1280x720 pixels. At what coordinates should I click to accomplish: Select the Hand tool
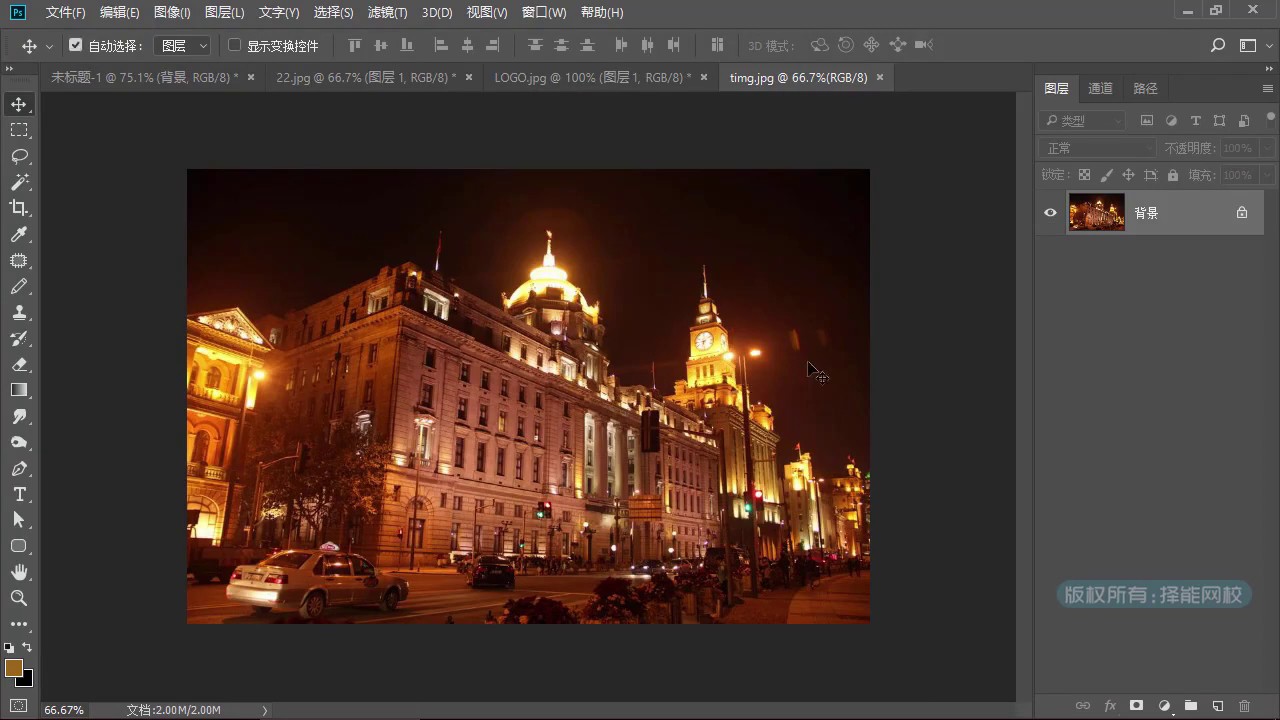19,572
